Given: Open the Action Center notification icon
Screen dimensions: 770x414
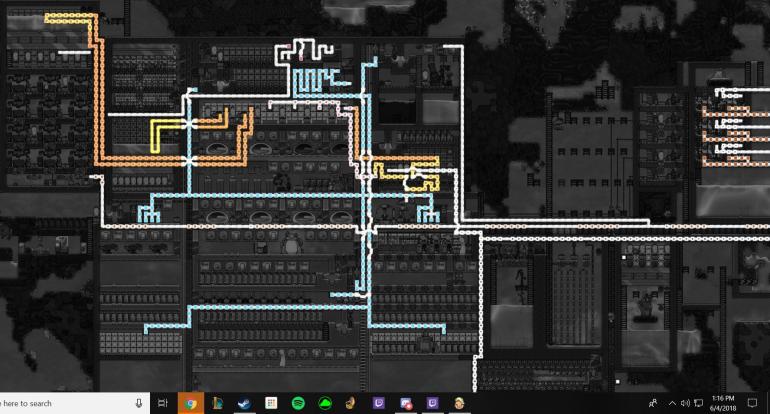Looking at the screenshot, I should point(752,403).
